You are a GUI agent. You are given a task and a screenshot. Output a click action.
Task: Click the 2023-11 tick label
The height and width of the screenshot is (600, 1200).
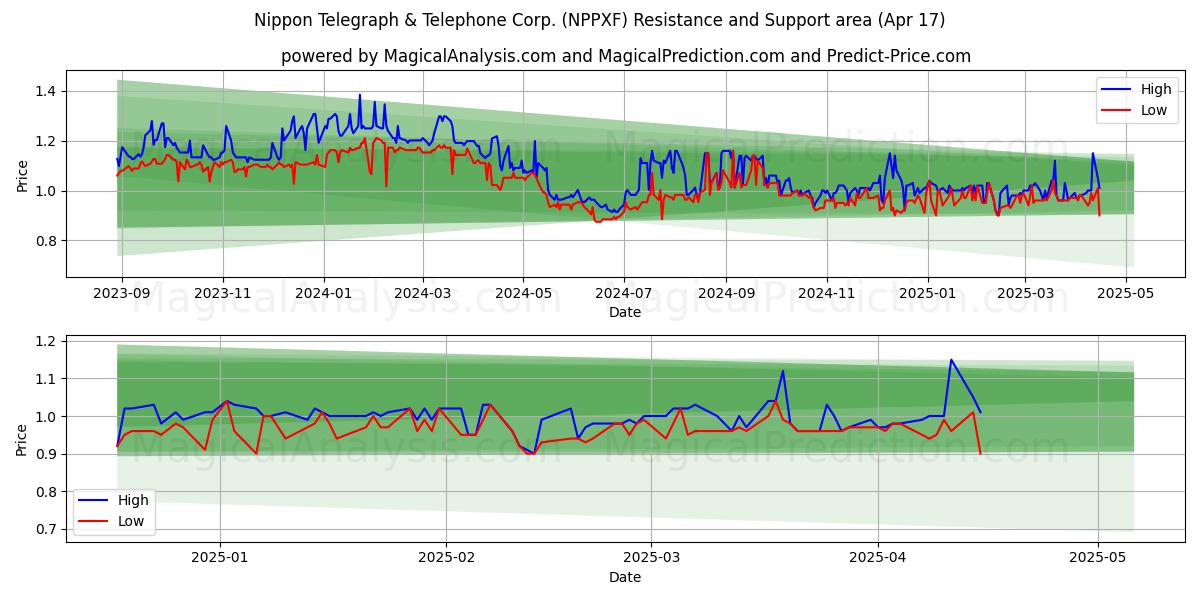point(222,294)
